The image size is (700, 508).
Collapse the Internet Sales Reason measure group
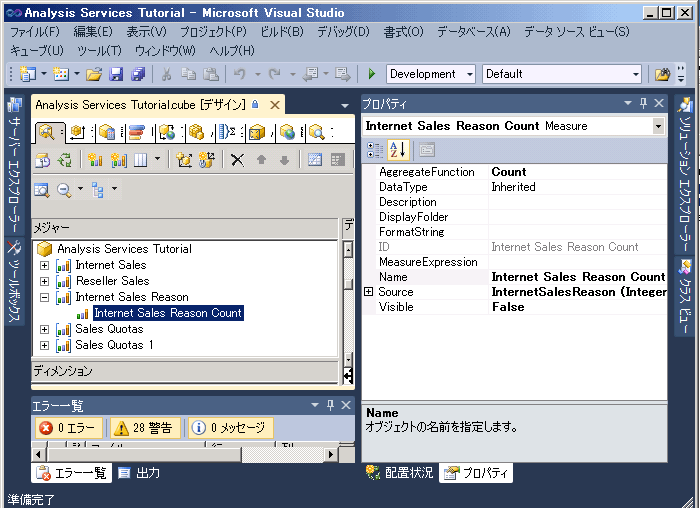(45, 298)
